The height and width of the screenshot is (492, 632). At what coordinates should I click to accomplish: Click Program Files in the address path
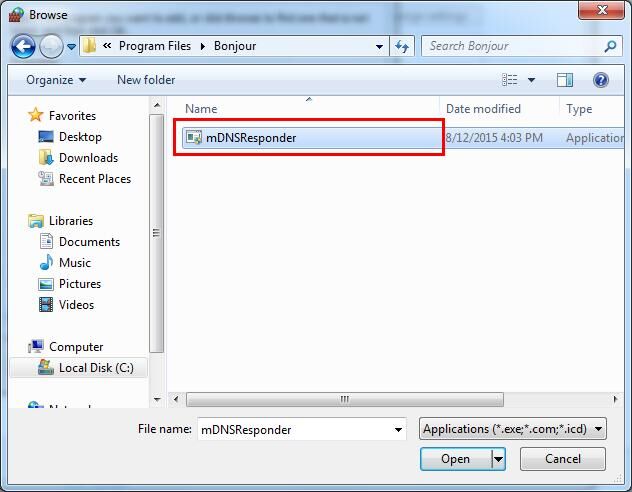tap(155, 46)
